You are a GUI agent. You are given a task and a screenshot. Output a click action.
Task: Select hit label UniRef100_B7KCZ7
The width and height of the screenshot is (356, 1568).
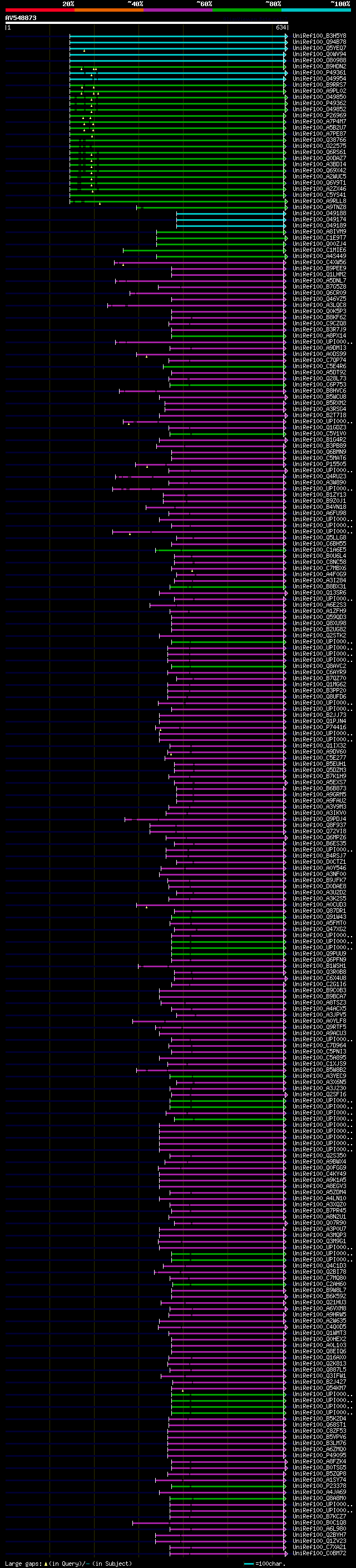click(x=319, y=1516)
